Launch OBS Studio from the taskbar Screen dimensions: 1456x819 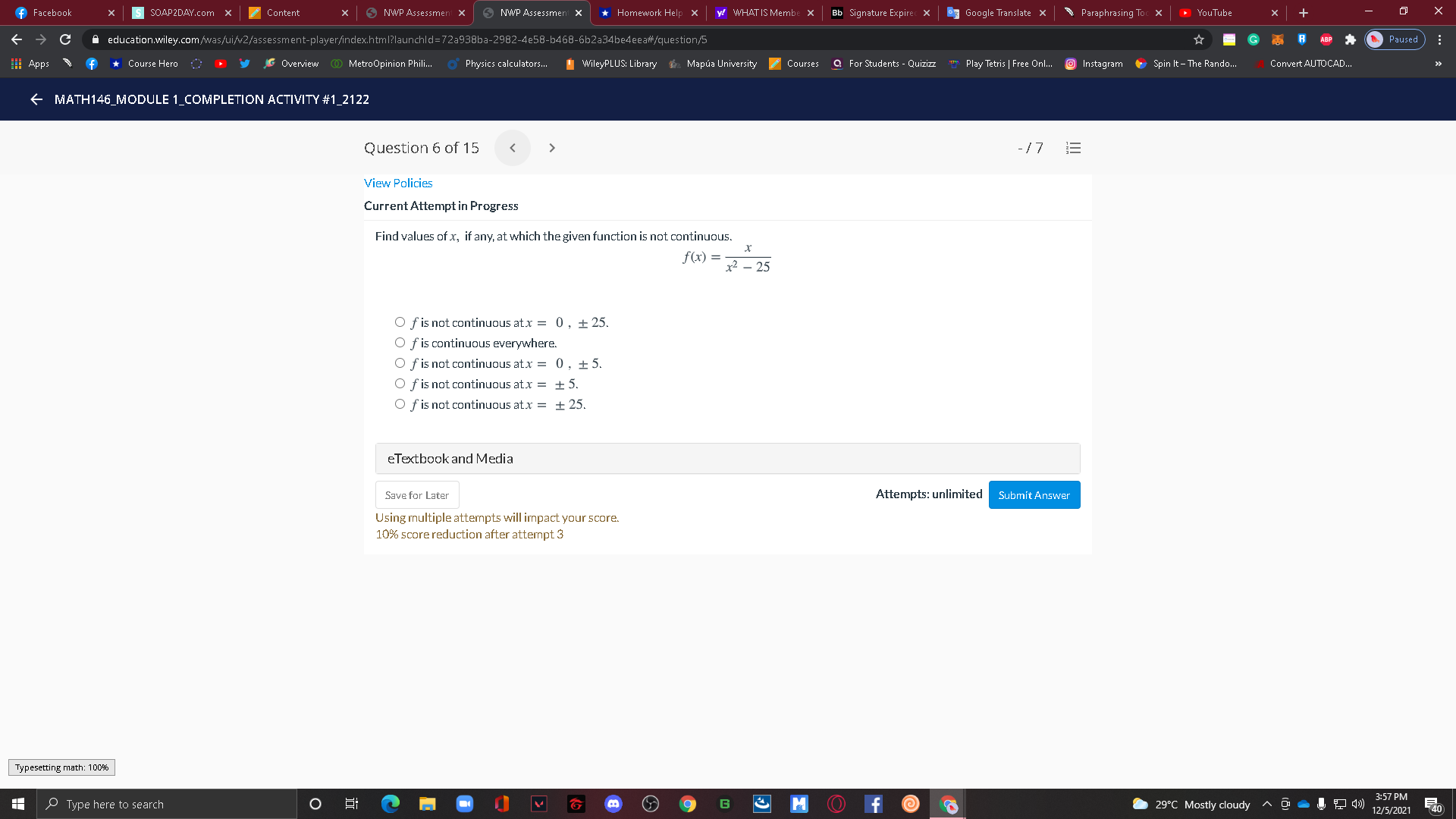point(651,804)
